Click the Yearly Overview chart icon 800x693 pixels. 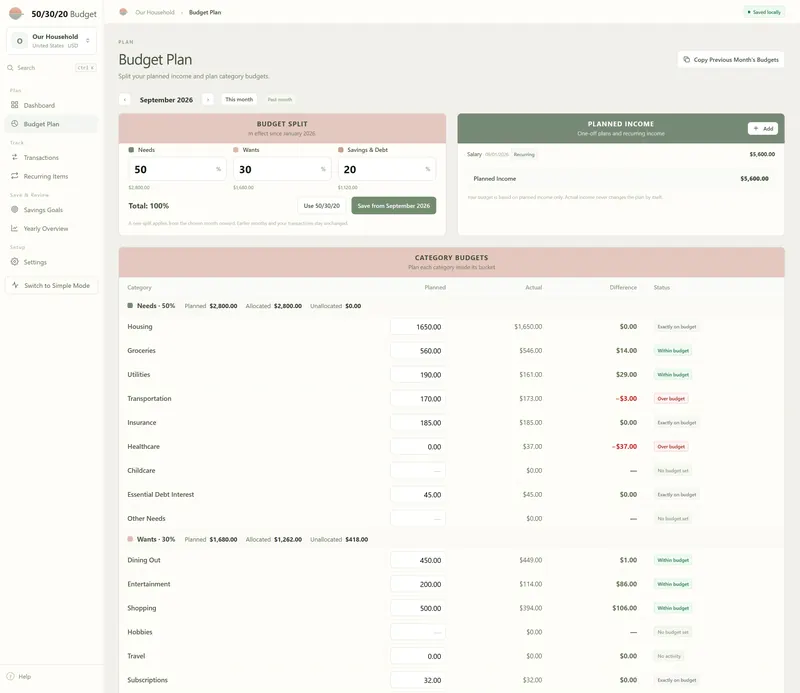coord(14,228)
